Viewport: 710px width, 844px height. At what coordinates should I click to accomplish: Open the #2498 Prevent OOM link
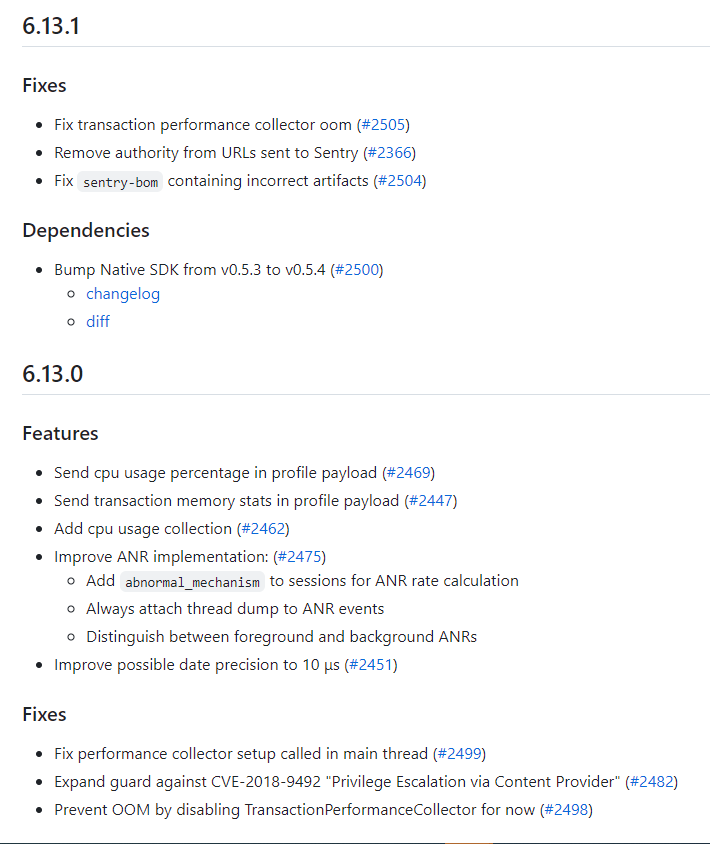(565, 810)
